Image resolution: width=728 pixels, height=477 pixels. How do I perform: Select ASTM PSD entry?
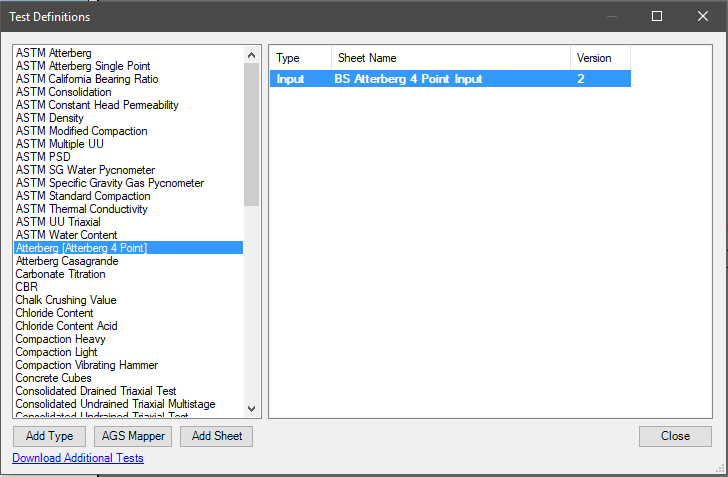coord(128,157)
